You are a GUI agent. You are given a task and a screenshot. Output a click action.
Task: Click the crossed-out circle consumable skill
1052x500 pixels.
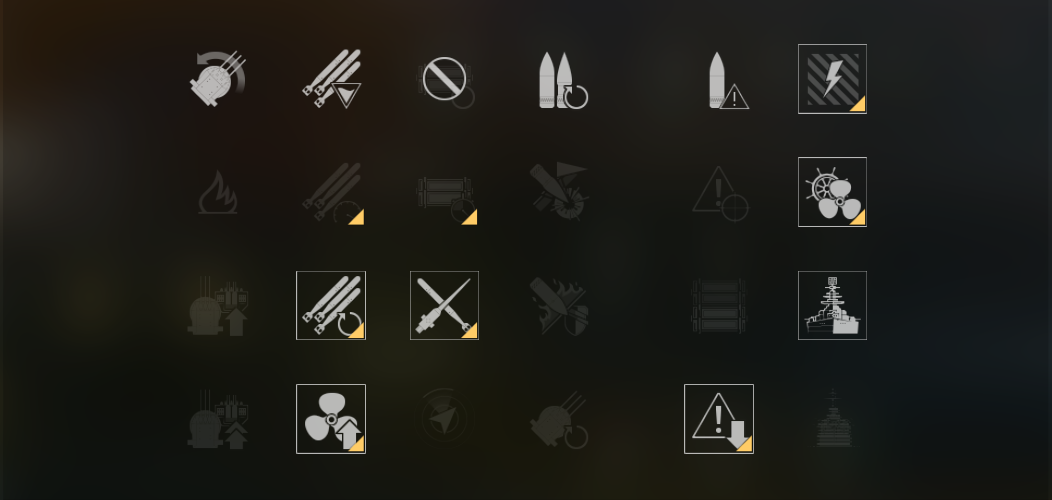point(444,79)
